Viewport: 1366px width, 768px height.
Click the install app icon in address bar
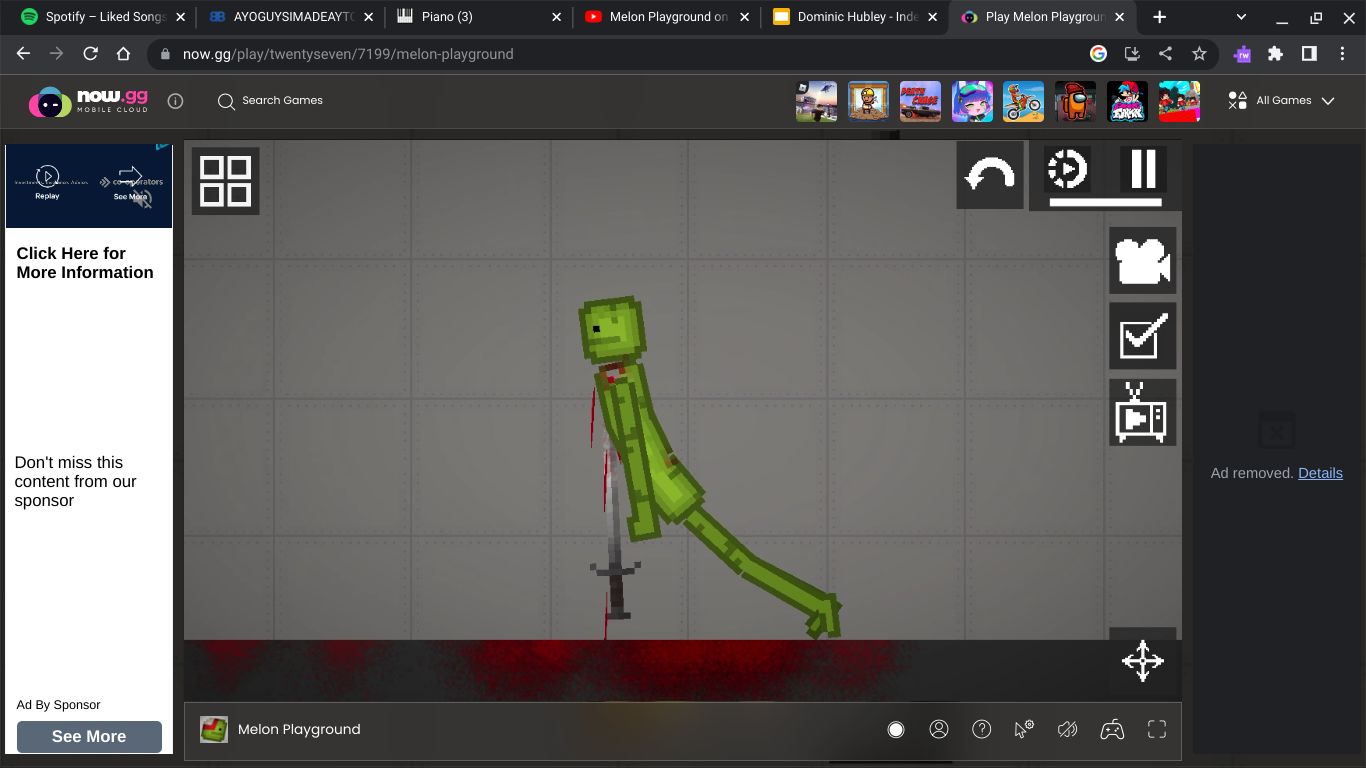[1132, 54]
